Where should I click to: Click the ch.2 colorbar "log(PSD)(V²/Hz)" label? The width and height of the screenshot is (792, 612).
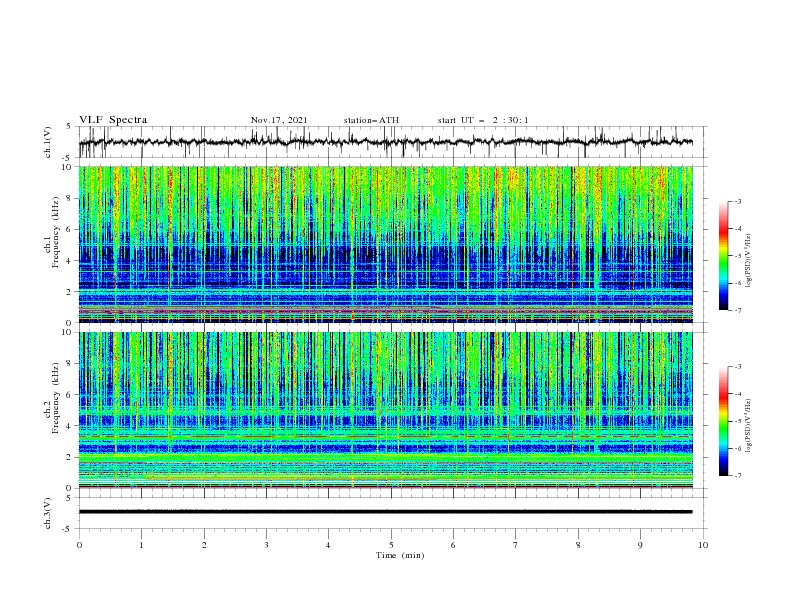tap(749, 426)
